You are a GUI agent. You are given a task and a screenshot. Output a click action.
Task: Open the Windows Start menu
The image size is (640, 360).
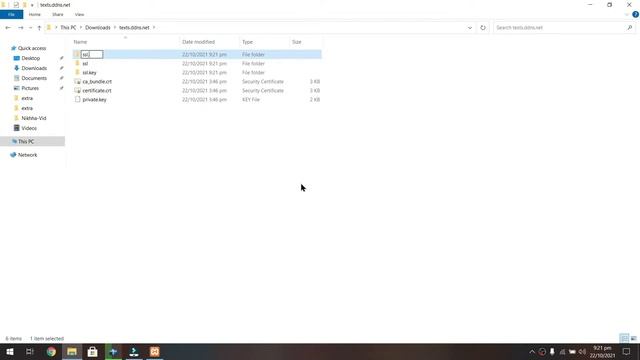click(x=9, y=351)
